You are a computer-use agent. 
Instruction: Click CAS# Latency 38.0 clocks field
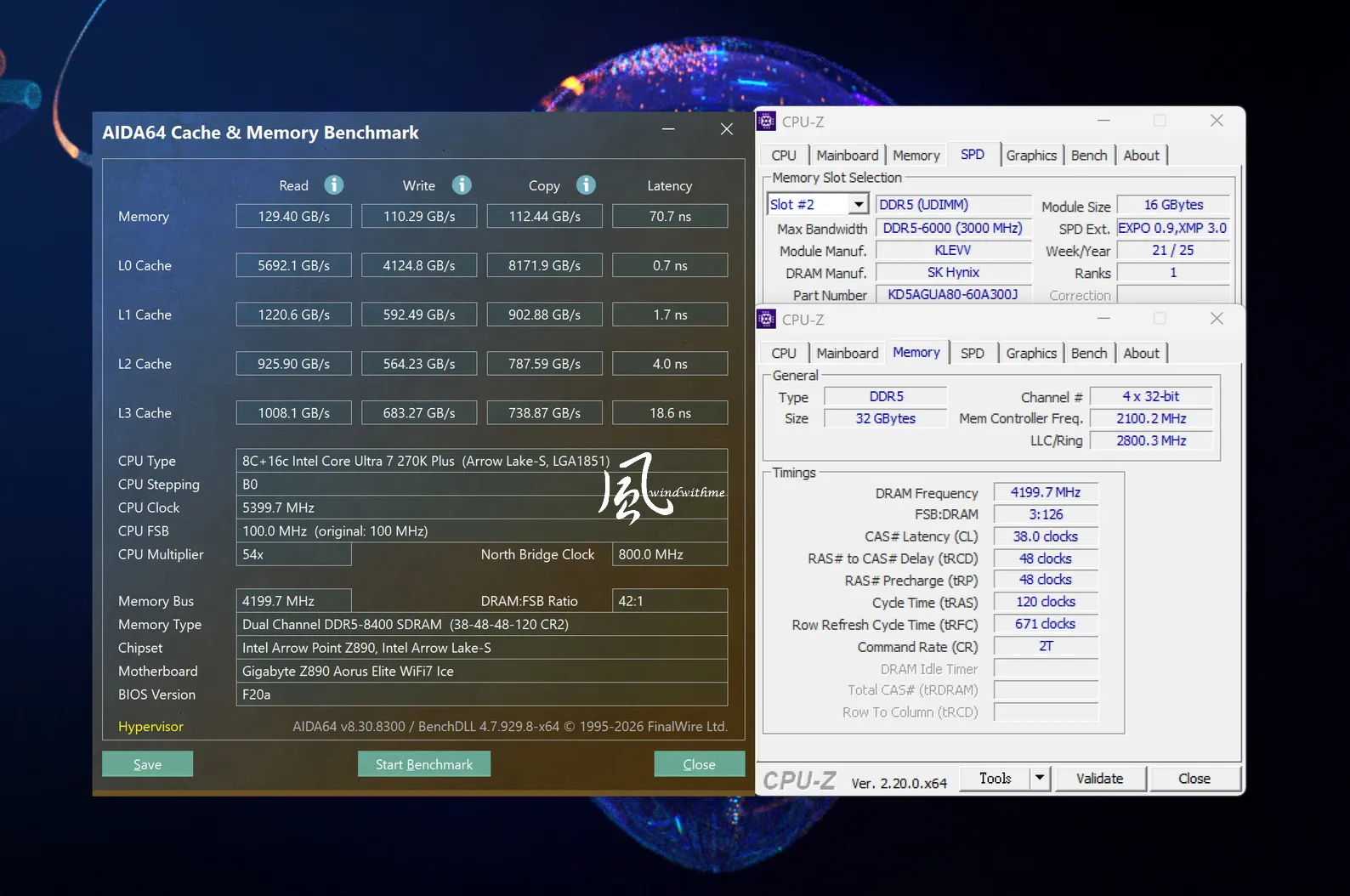(1046, 536)
